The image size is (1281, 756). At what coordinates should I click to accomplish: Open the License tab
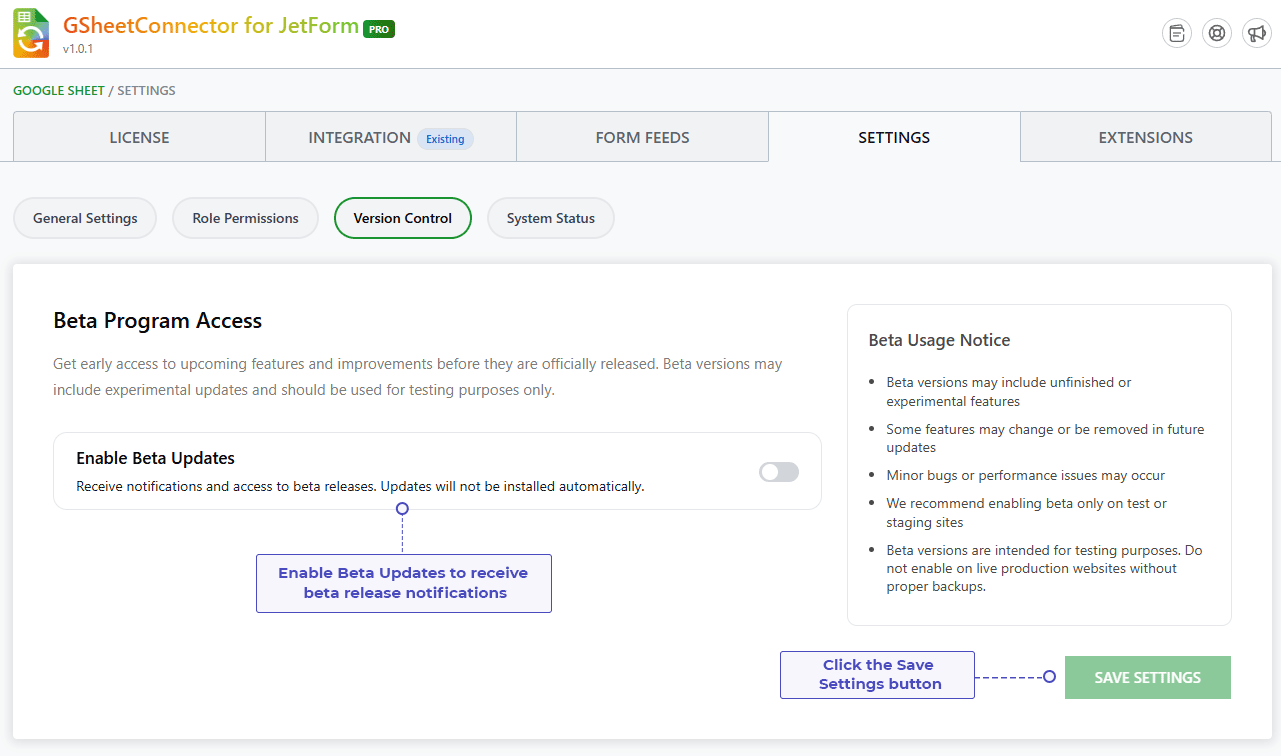[139, 137]
